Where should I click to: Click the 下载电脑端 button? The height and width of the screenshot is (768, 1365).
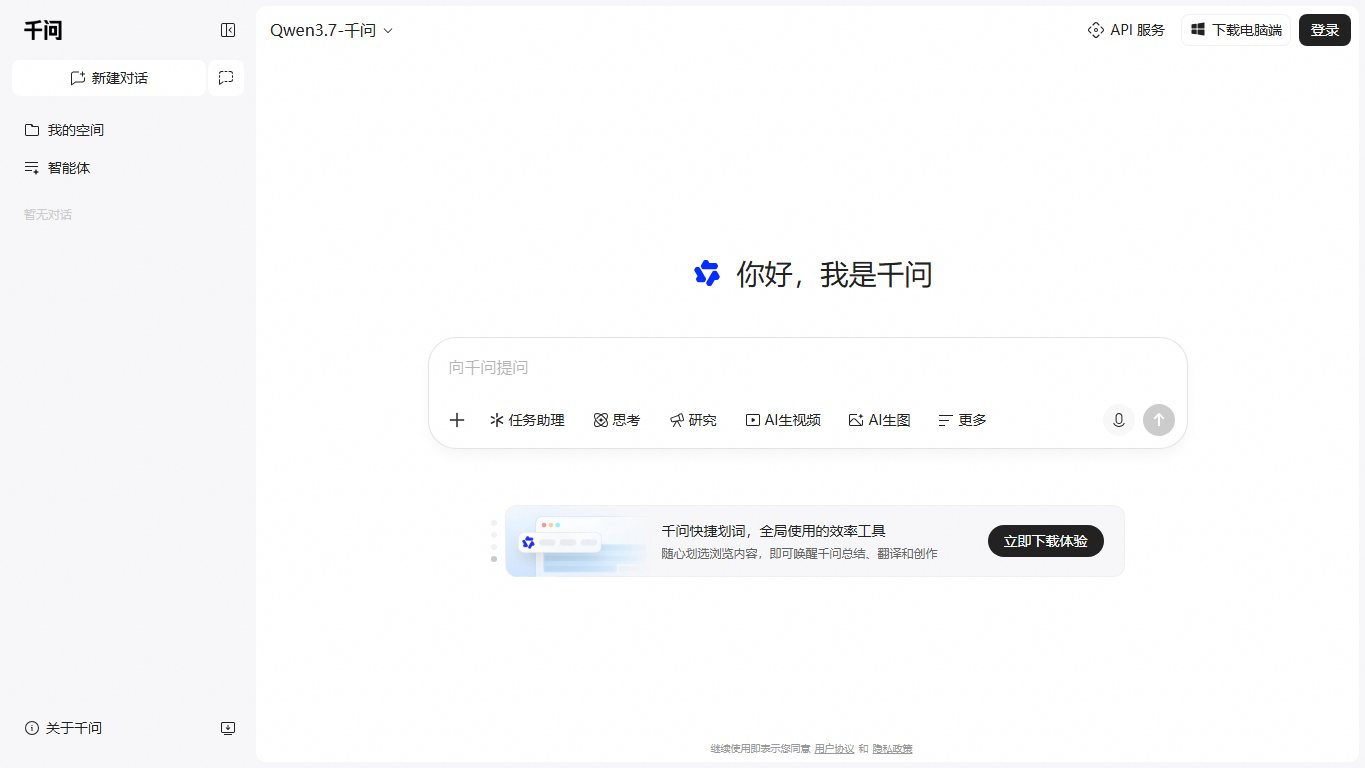tap(1236, 30)
